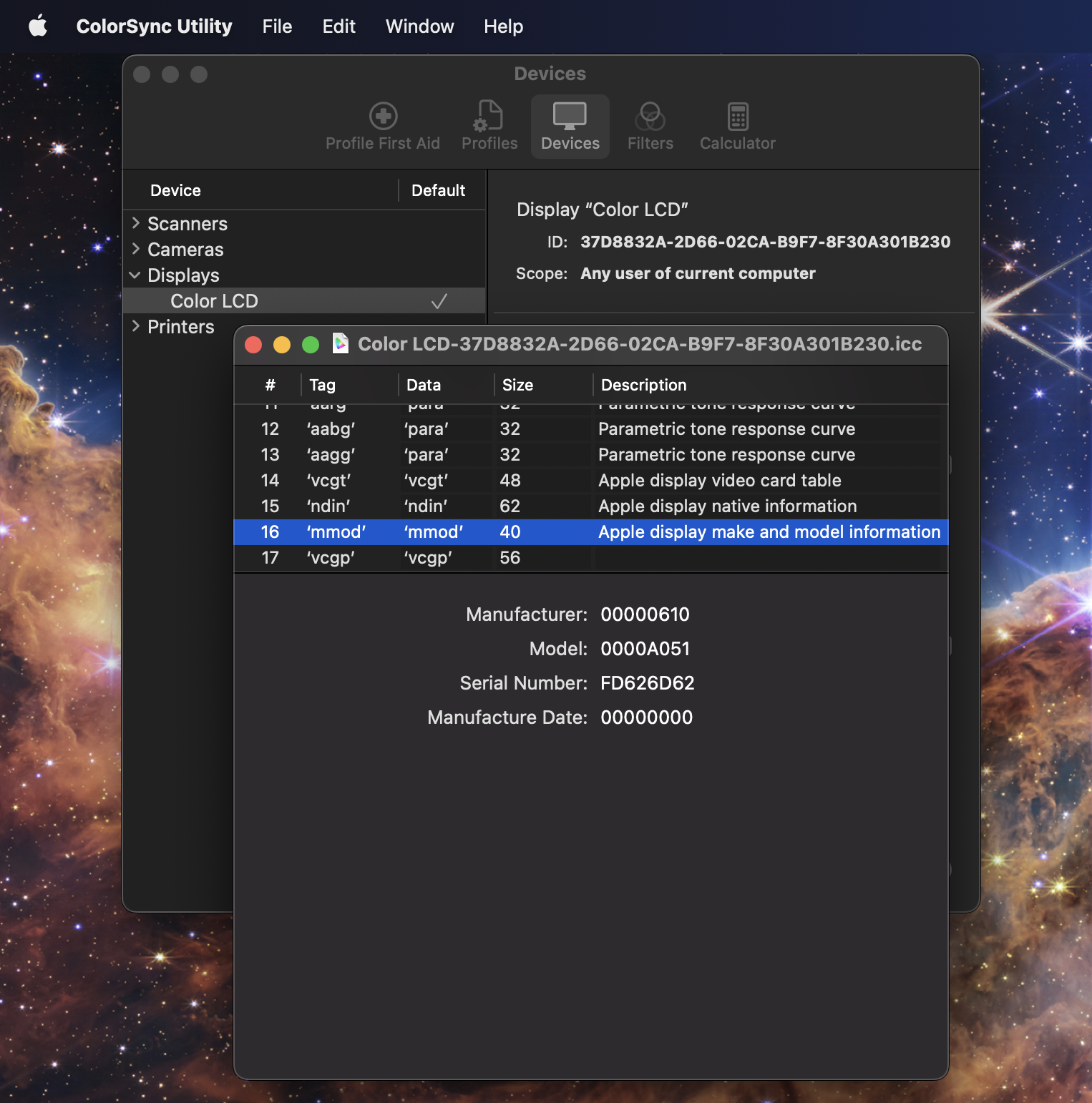1092x1103 pixels.
Task: Click Serial Number value FD626D62
Action: pos(647,683)
